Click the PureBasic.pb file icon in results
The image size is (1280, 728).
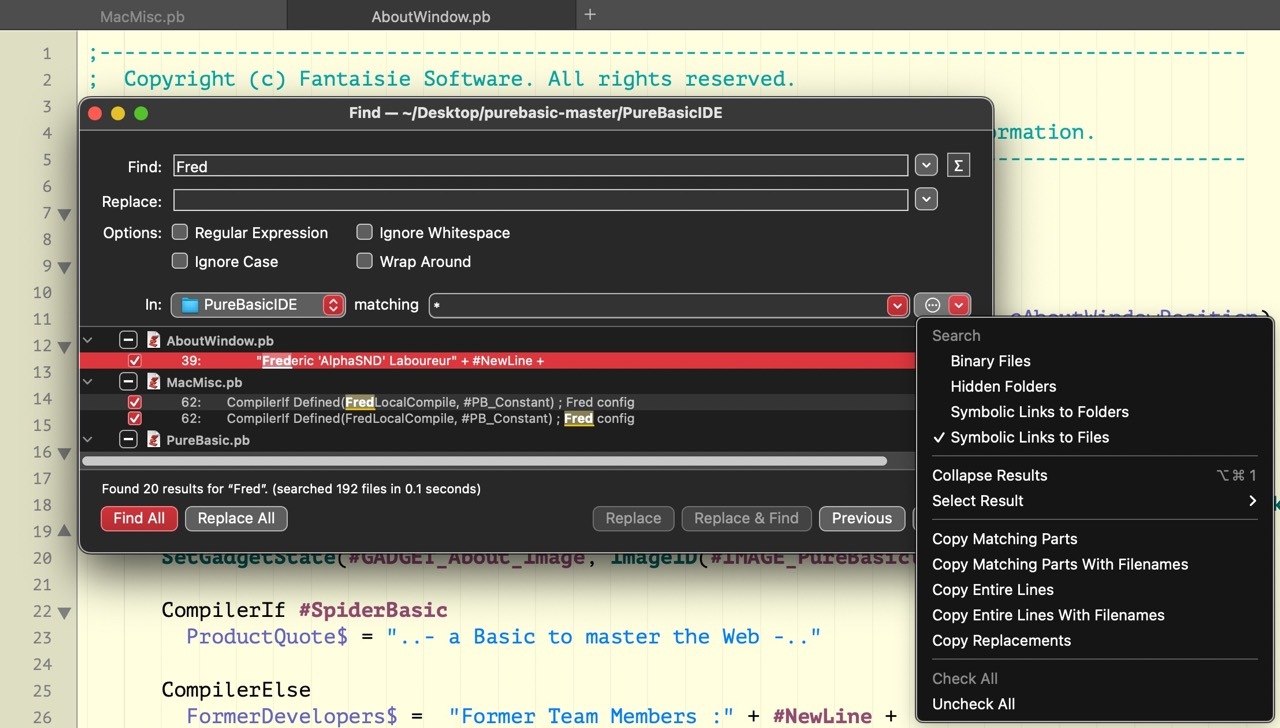click(154, 440)
